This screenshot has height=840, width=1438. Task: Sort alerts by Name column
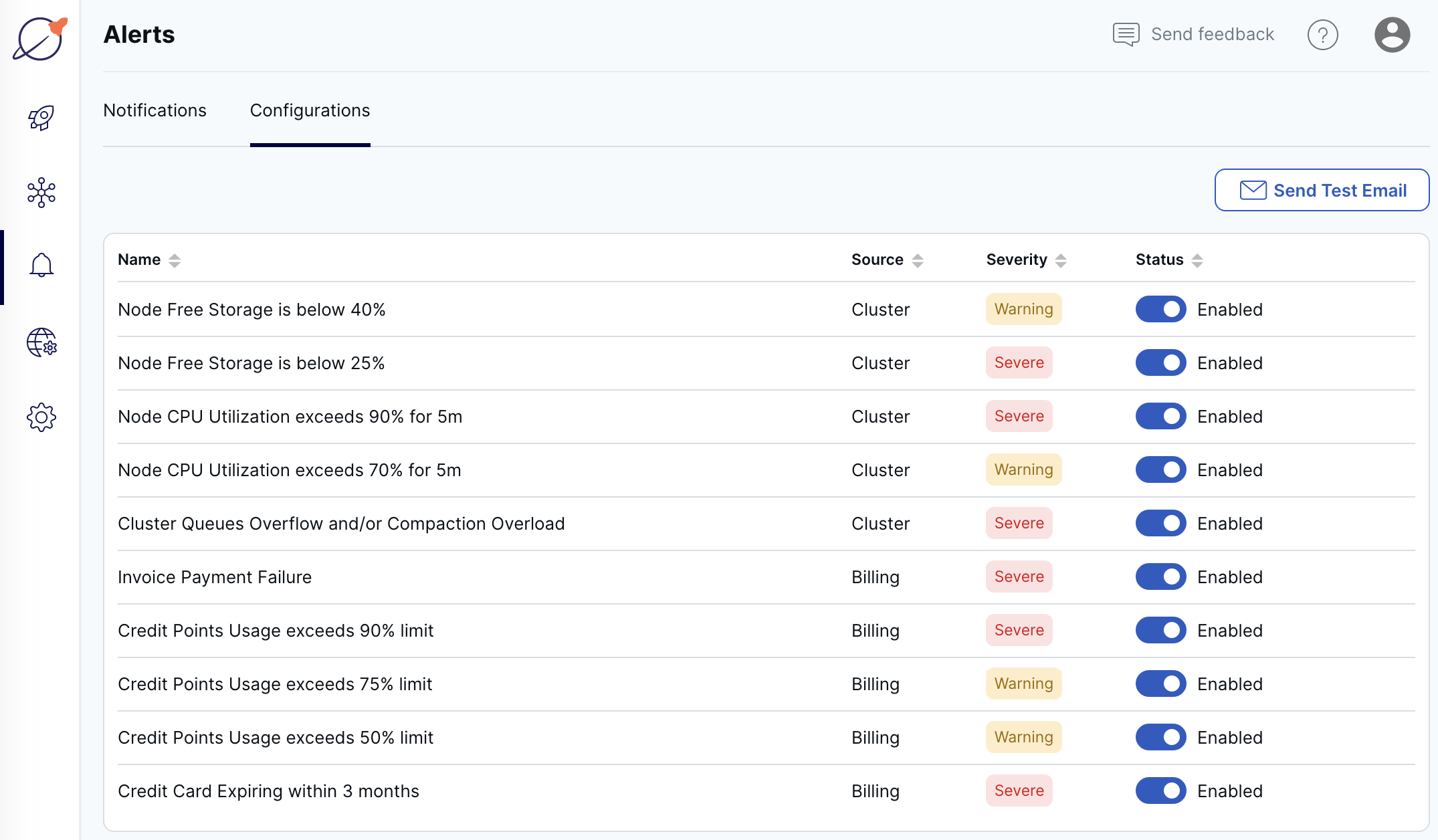tap(174, 259)
